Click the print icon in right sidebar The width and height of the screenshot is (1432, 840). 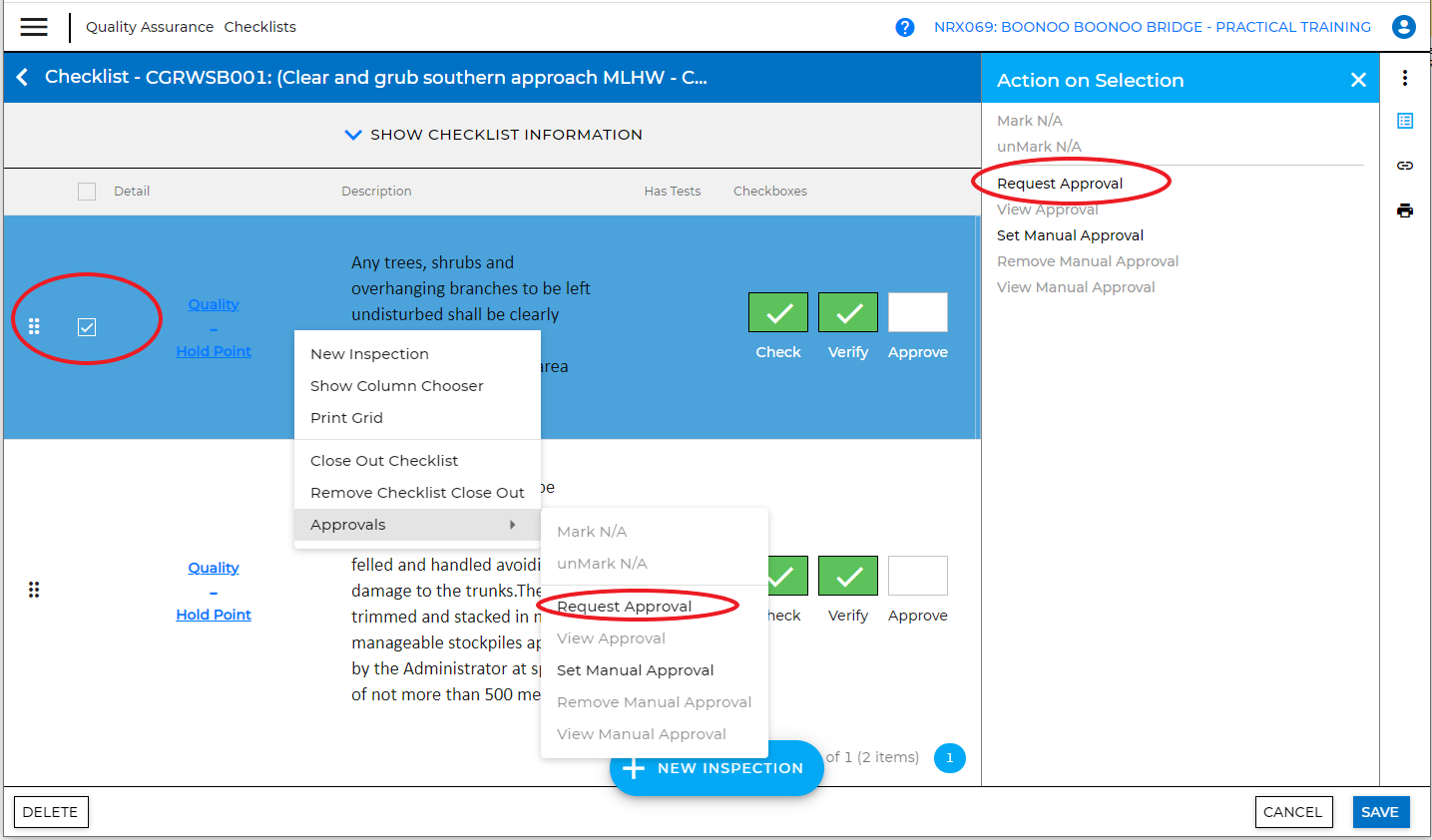pyautogui.click(x=1404, y=210)
